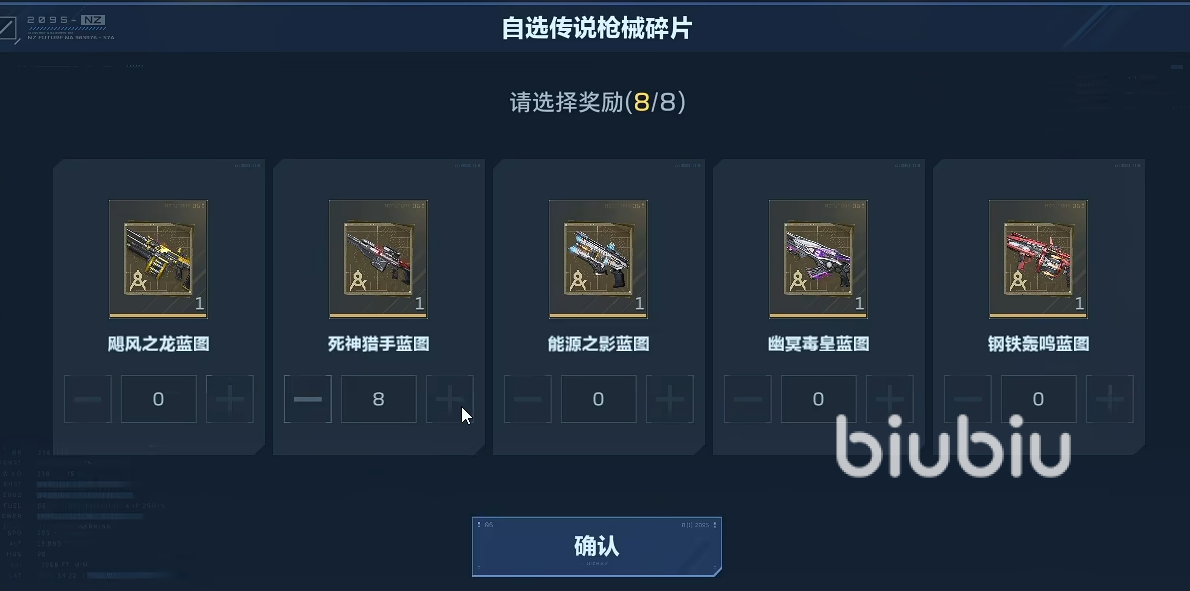Increase 飓风之龙蓝图 quantity with plus

[x=229, y=399]
